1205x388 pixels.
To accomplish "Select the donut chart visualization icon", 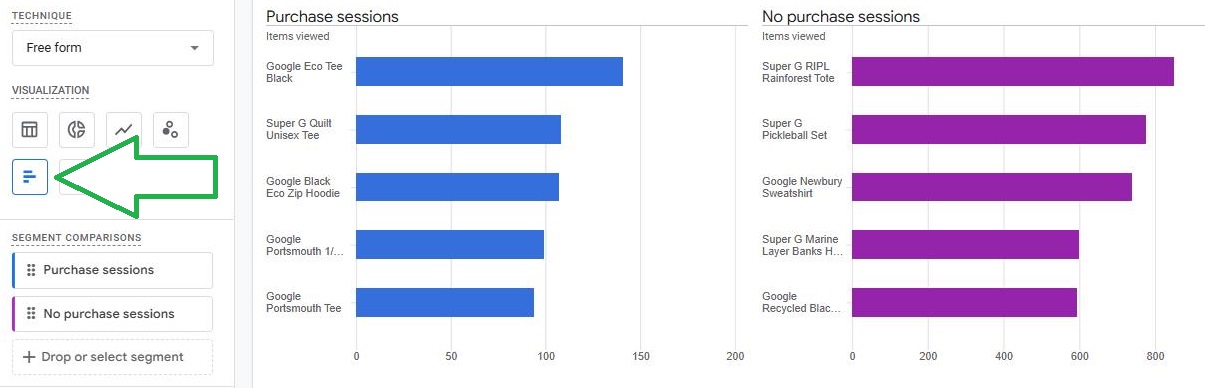I will tap(76, 130).
